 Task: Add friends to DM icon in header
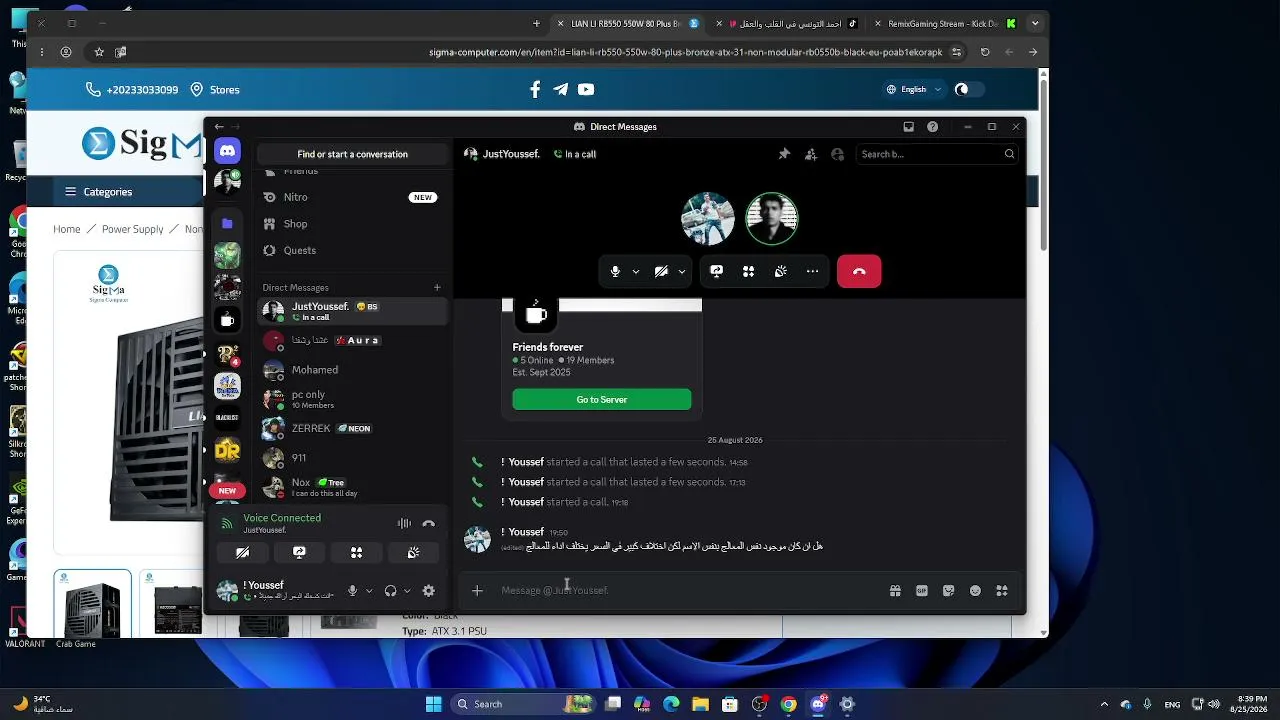811,154
